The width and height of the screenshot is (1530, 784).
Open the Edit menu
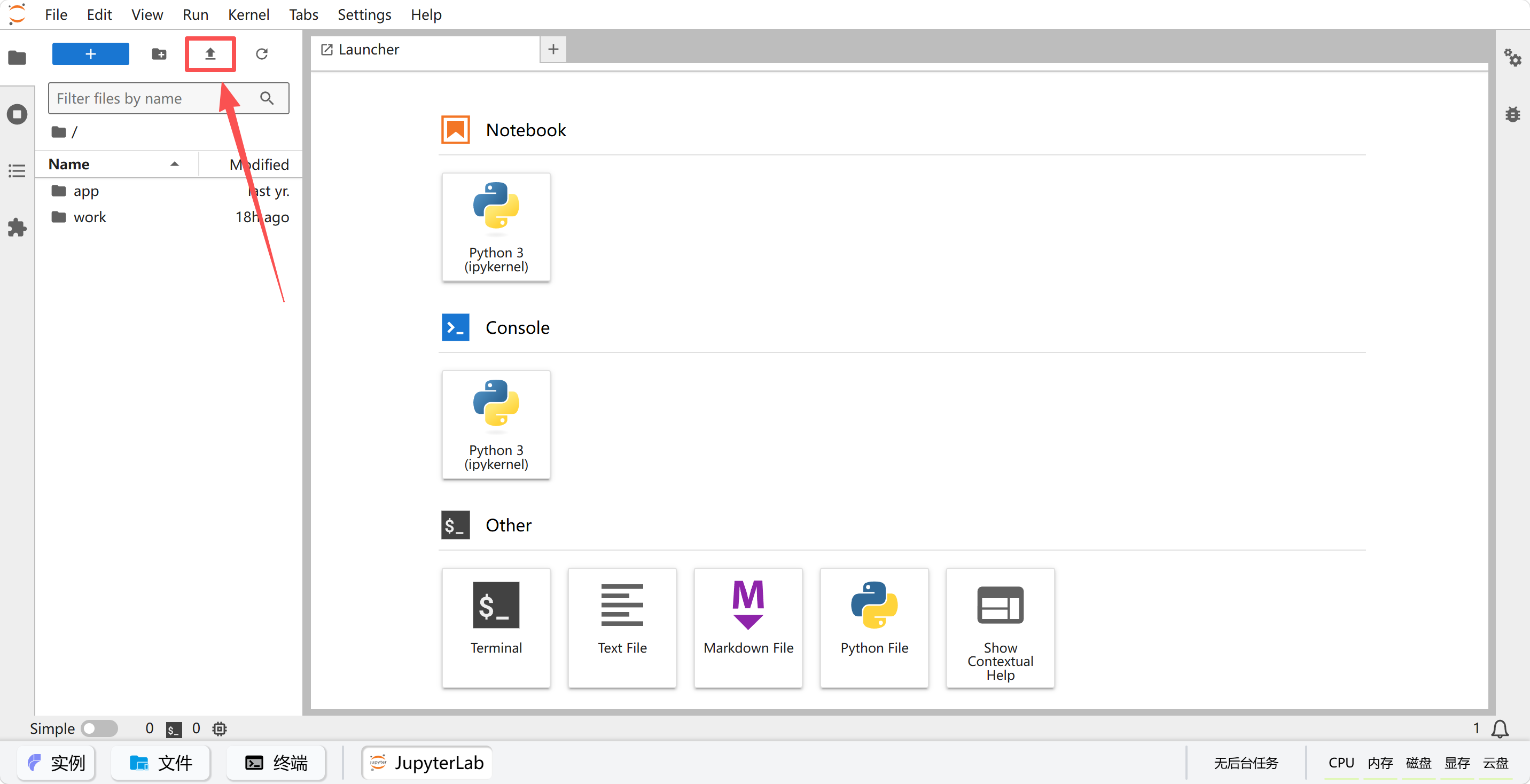(x=99, y=14)
